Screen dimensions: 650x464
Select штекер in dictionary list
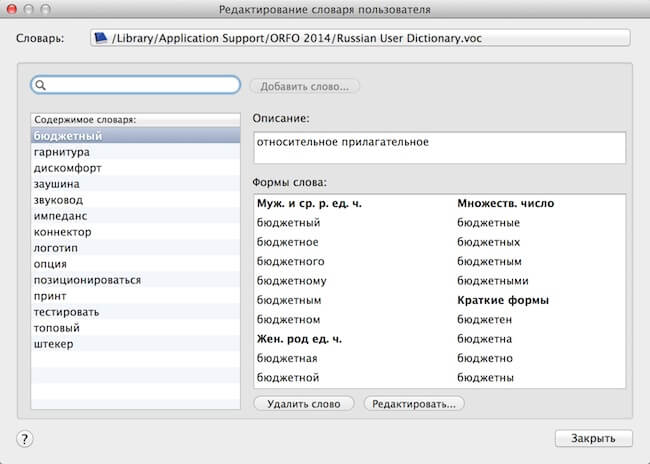(x=136, y=344)
